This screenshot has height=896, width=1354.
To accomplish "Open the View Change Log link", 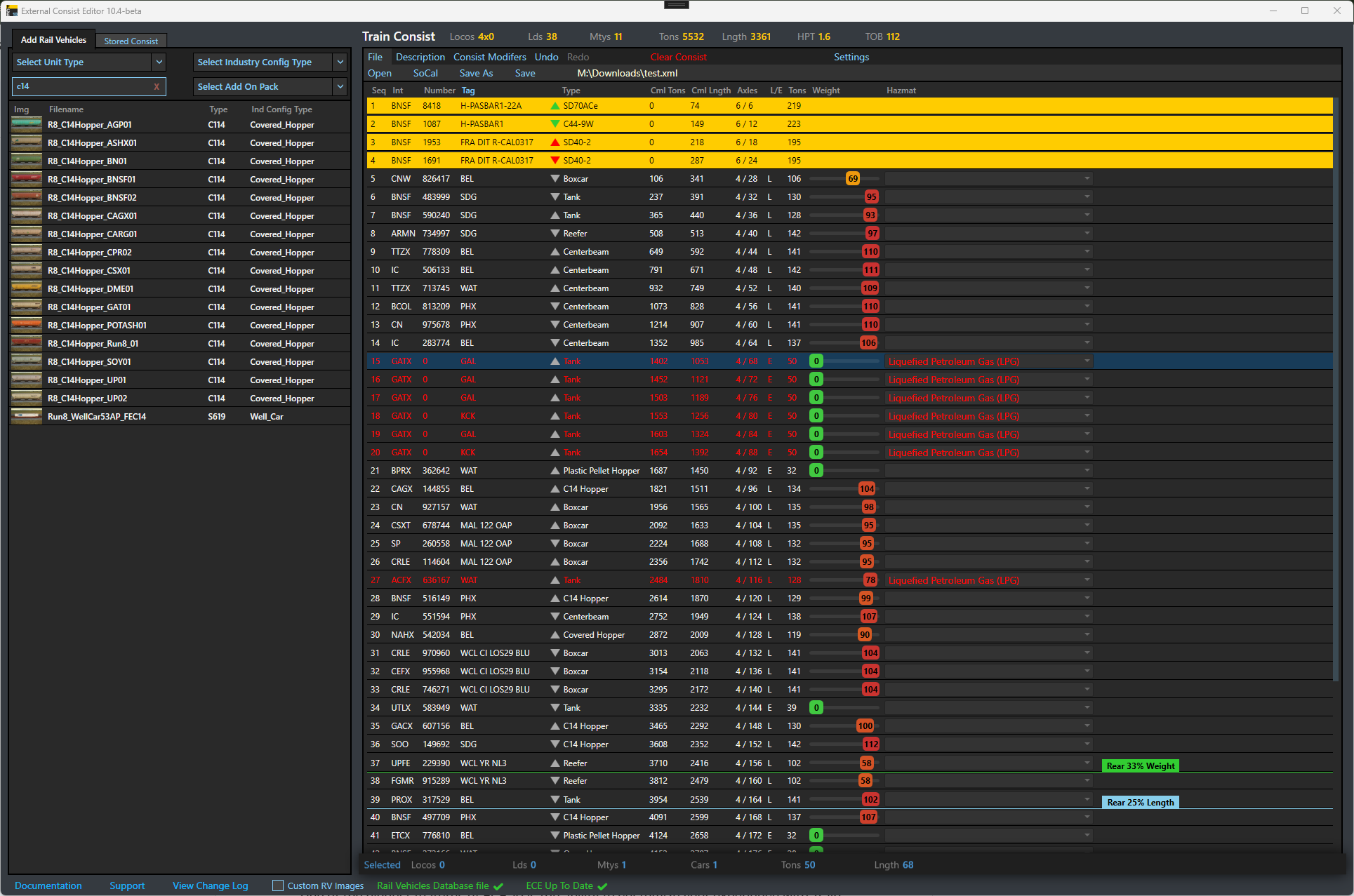I will click(x=210, y=885).
